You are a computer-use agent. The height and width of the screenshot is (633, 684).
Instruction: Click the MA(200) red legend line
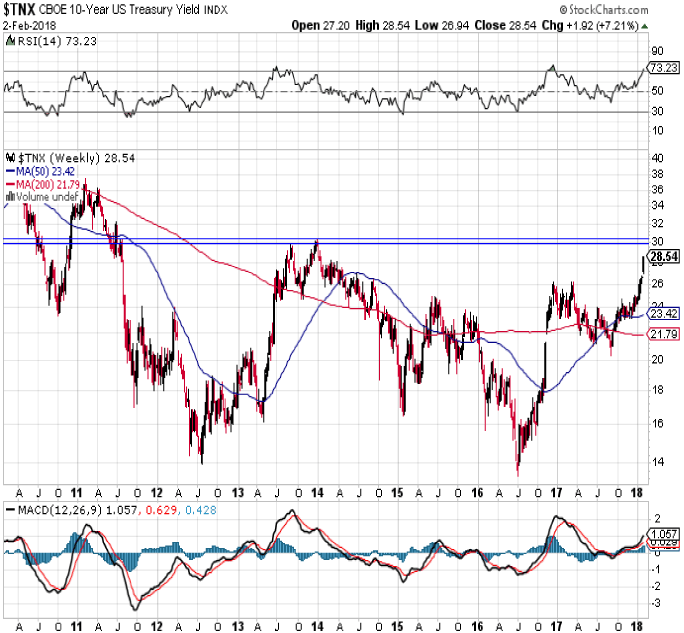(x=9, y=184)
